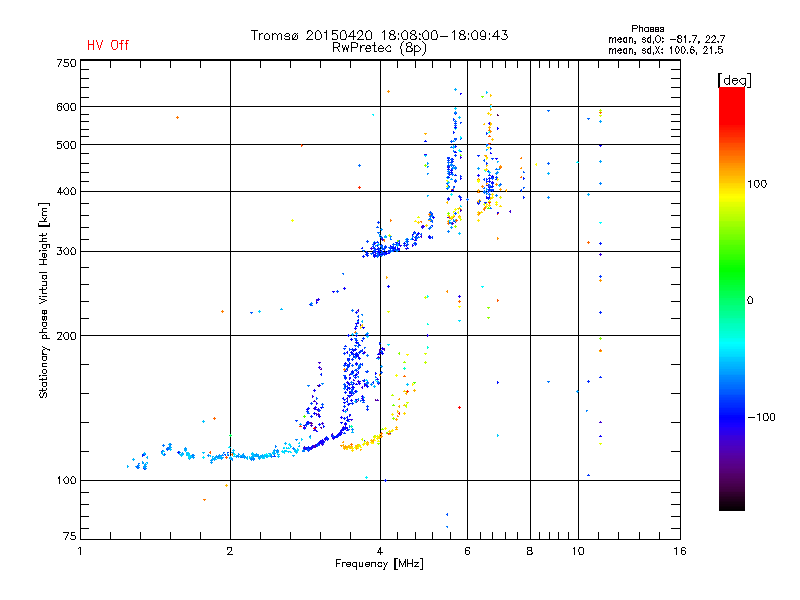The height and width of the screenshot is (600, 800).
Task: Click the 'Frequency [MHz]' axis title
Action: point(379,564)
